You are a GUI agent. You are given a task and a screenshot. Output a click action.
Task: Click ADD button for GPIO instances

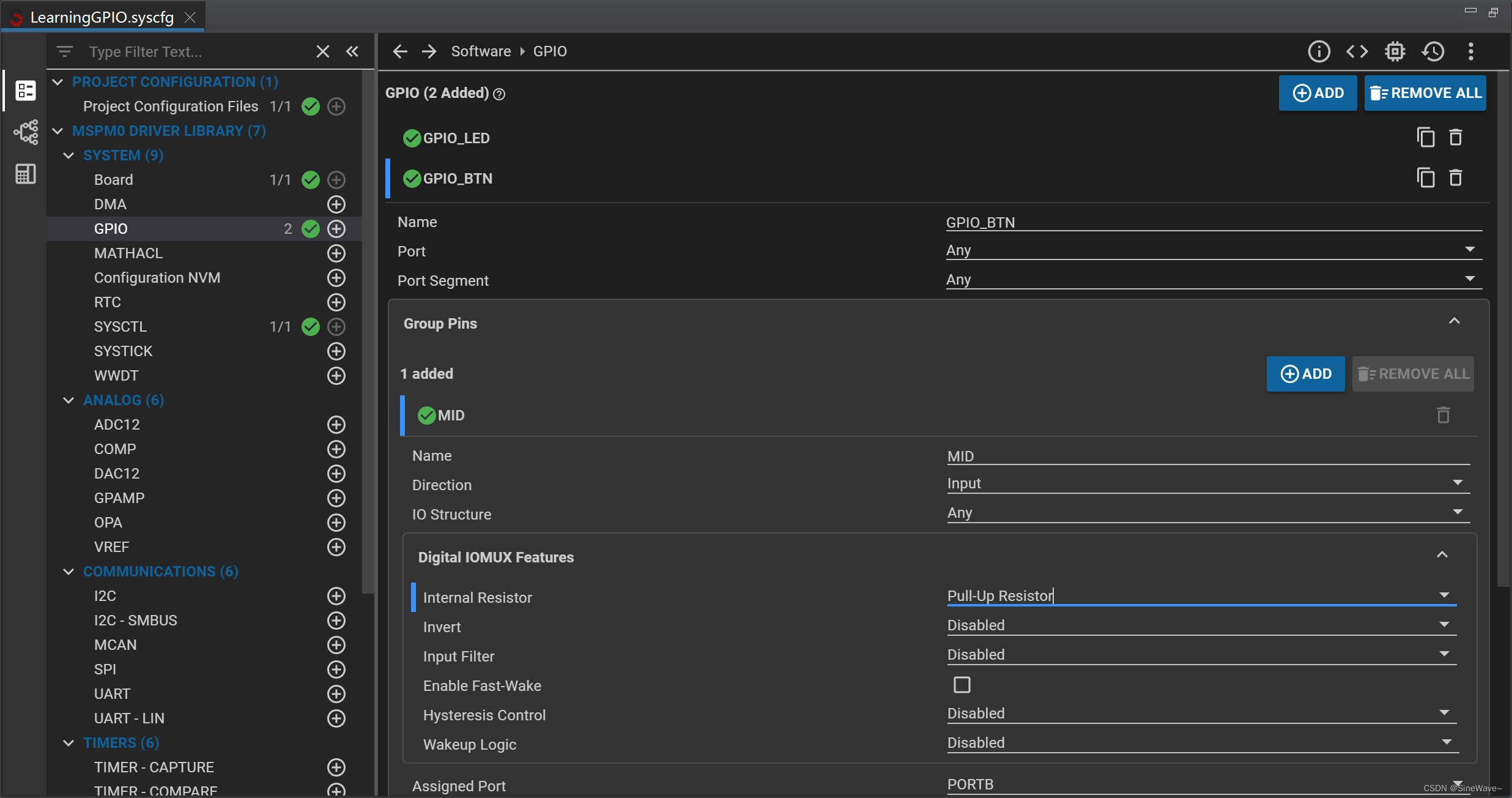(1317, 93)
